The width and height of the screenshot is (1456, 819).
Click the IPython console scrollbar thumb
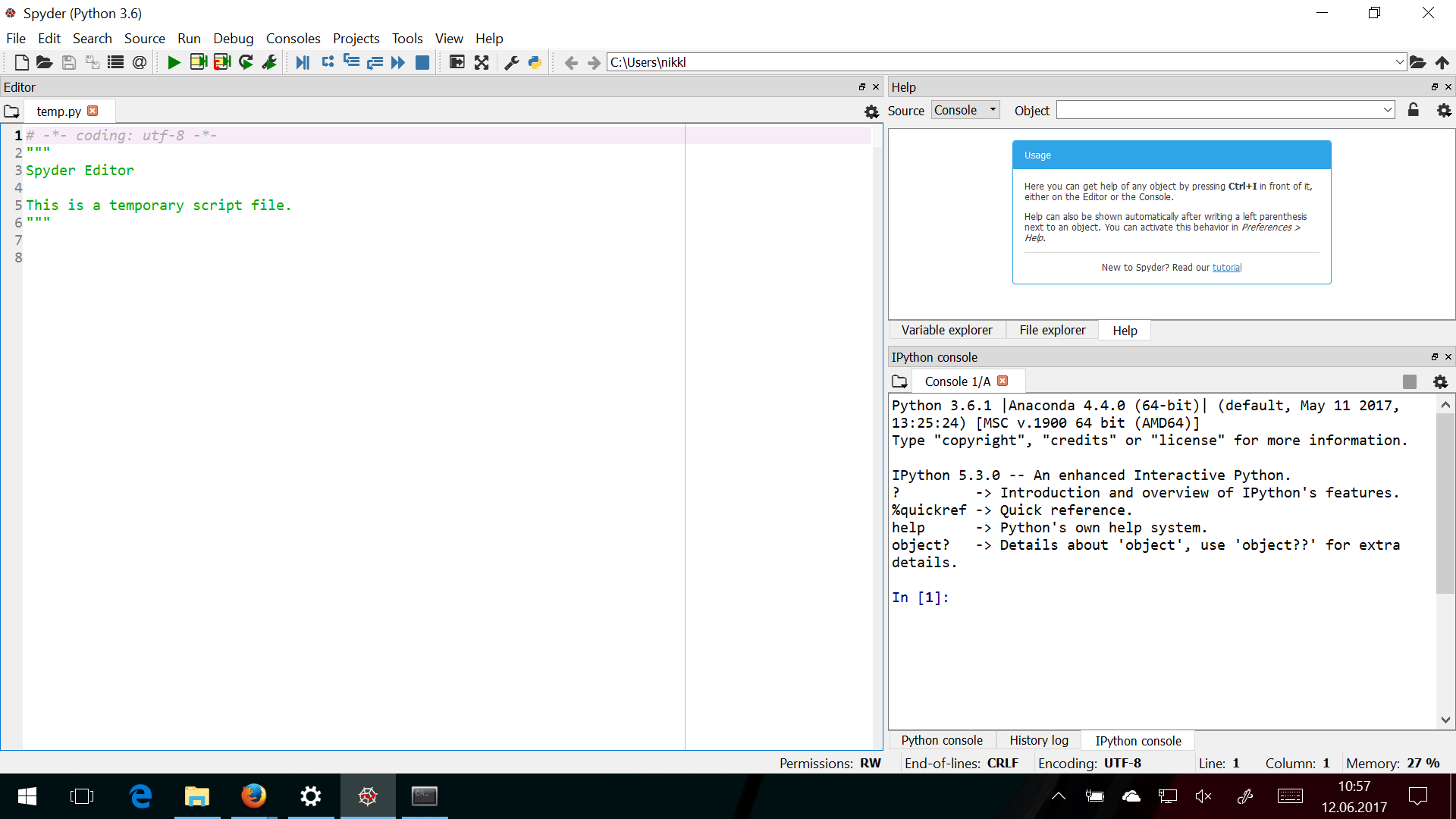click(1445, 504)
